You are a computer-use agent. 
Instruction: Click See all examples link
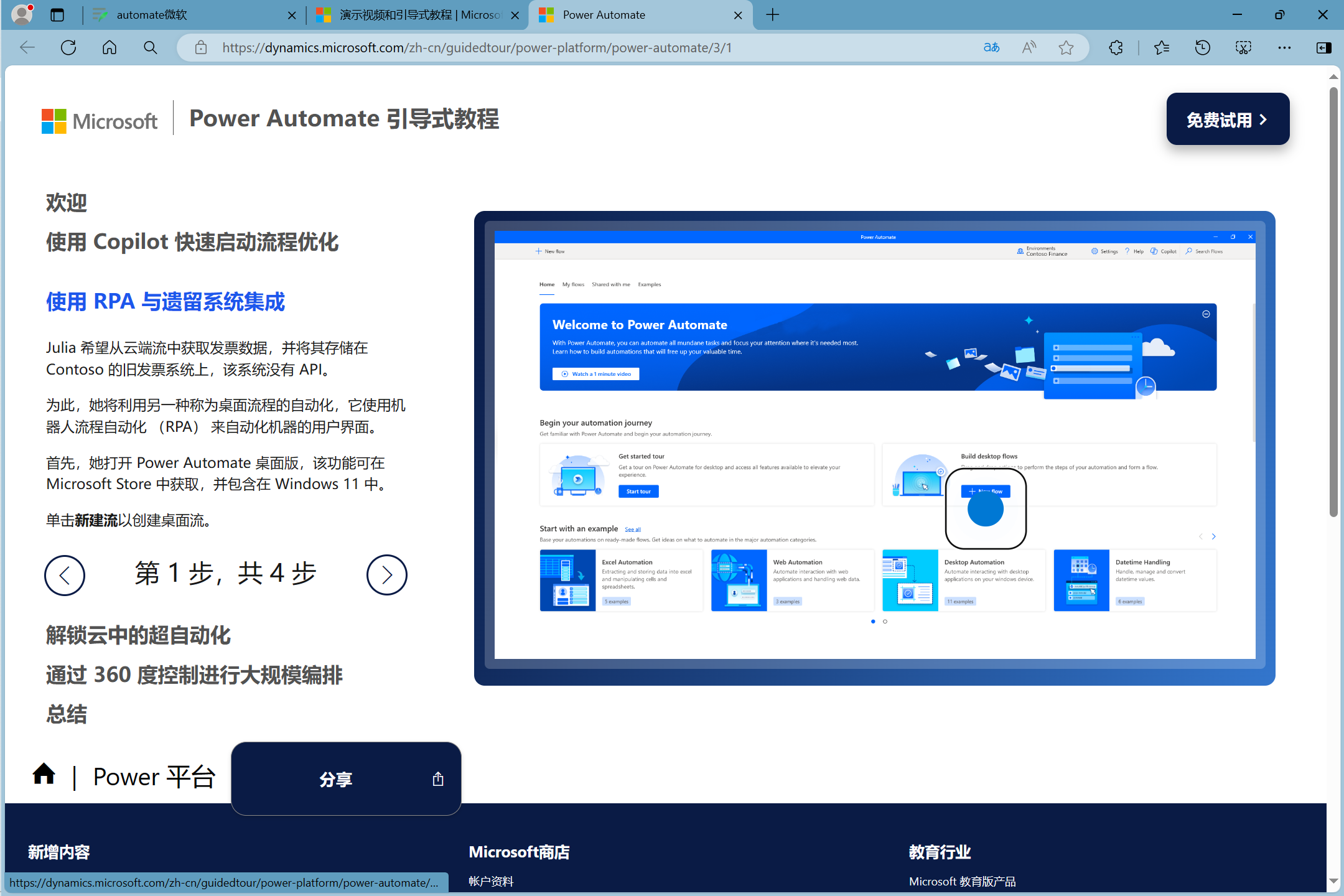pos(632,530)
